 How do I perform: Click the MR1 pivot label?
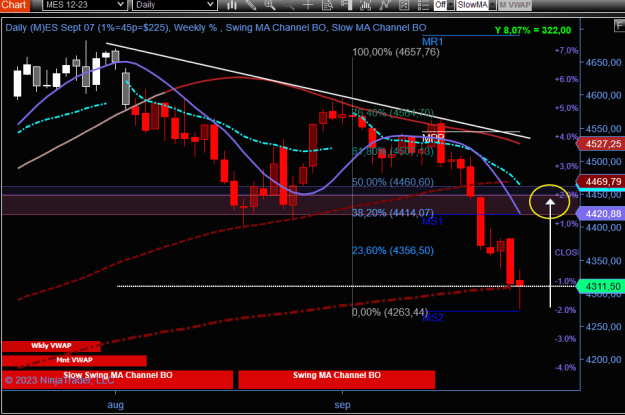432,42
